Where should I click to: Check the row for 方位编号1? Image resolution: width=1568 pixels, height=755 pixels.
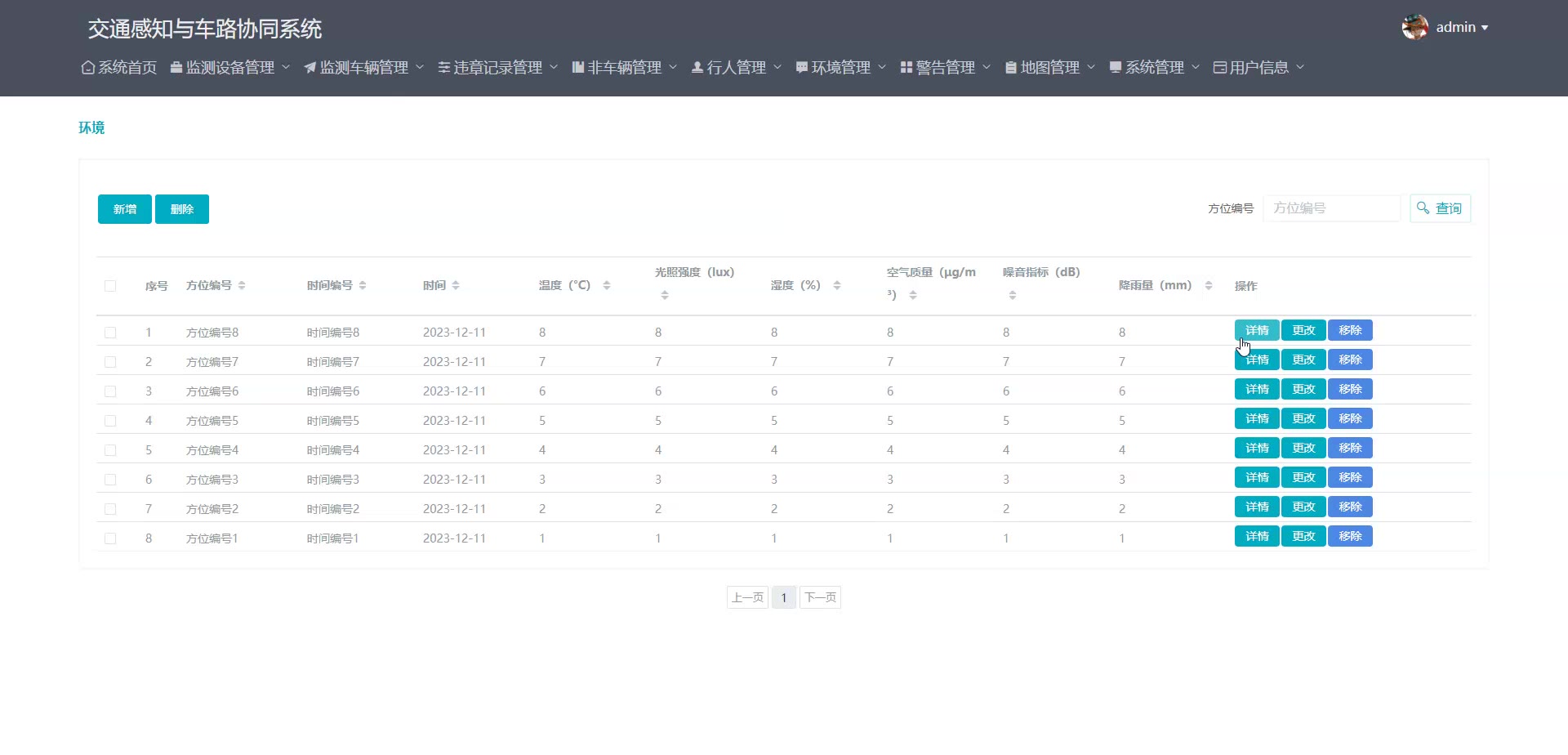[110, 538]
